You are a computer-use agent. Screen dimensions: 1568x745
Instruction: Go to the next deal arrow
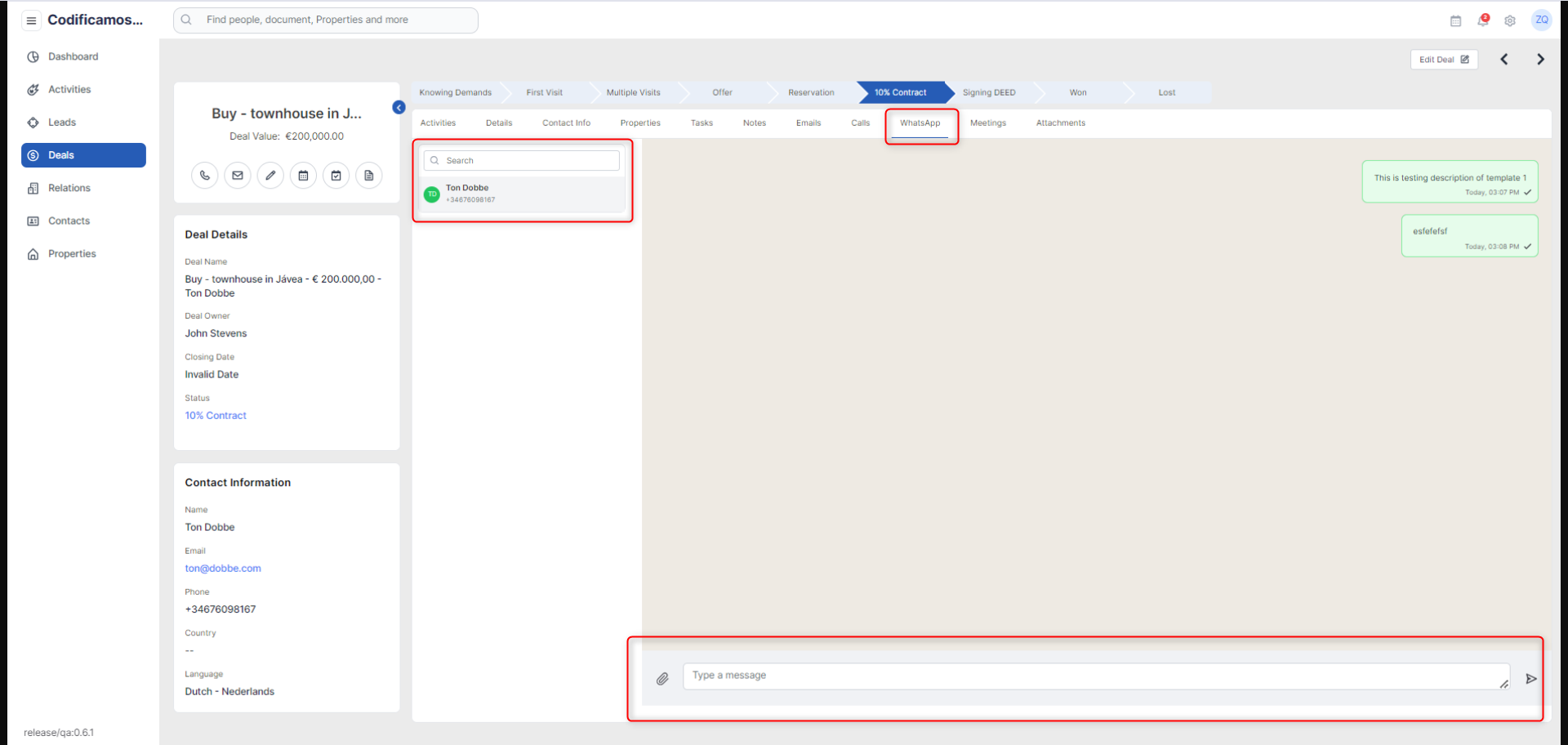pos(1540,60)
